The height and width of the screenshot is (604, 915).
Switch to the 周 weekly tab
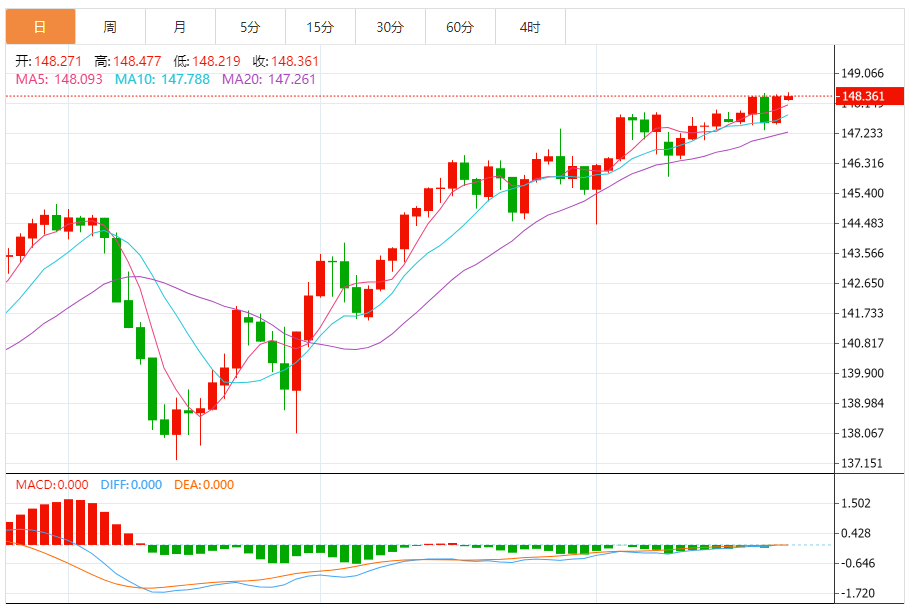[x=109, y=27]
